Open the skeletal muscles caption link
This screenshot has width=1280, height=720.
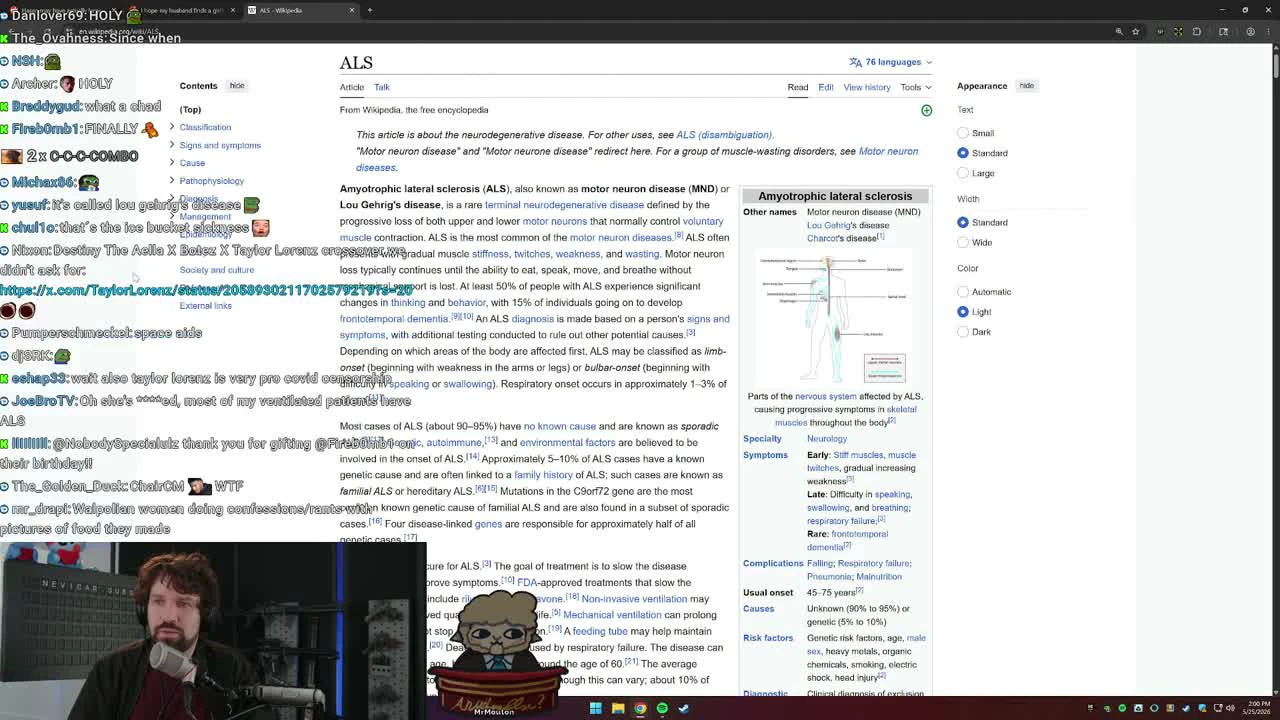coord(846,416)
